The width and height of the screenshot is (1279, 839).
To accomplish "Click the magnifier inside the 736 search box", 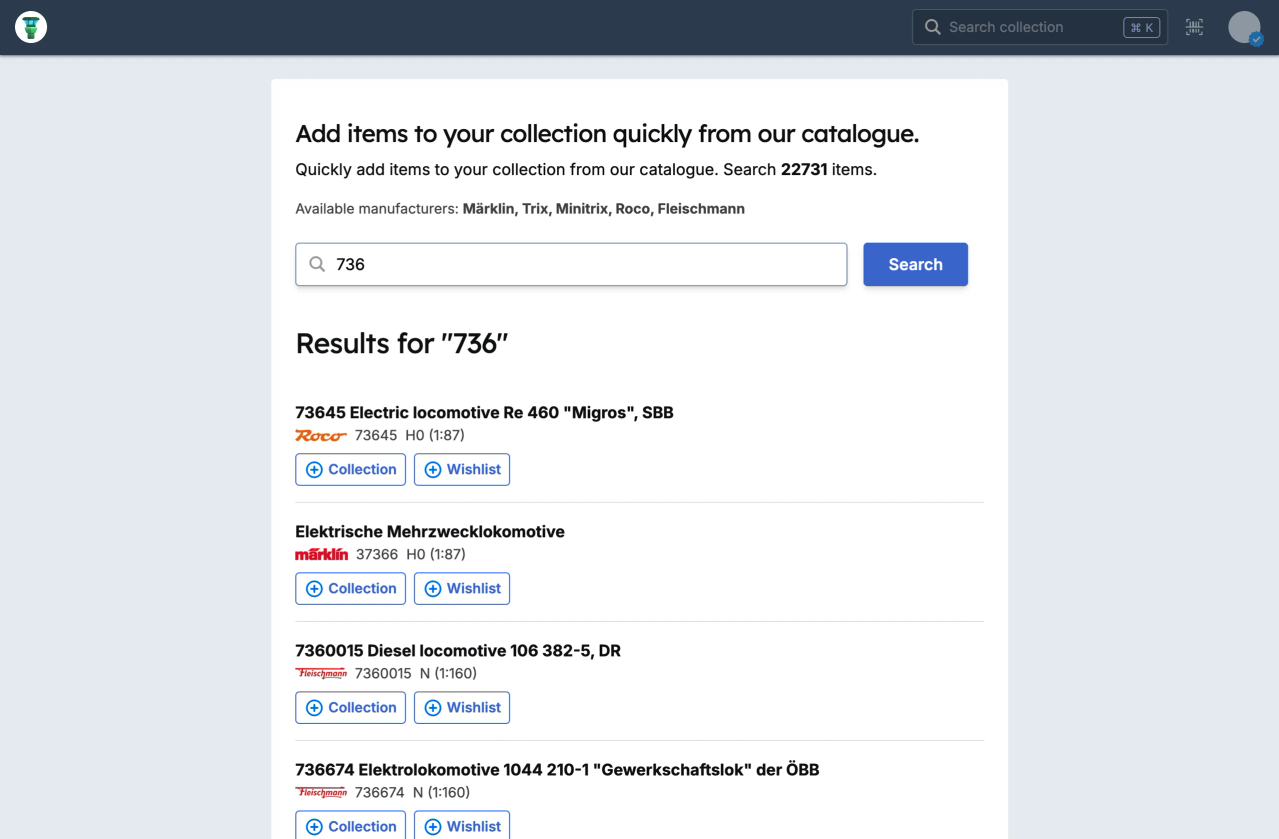I will coord(317,264).
